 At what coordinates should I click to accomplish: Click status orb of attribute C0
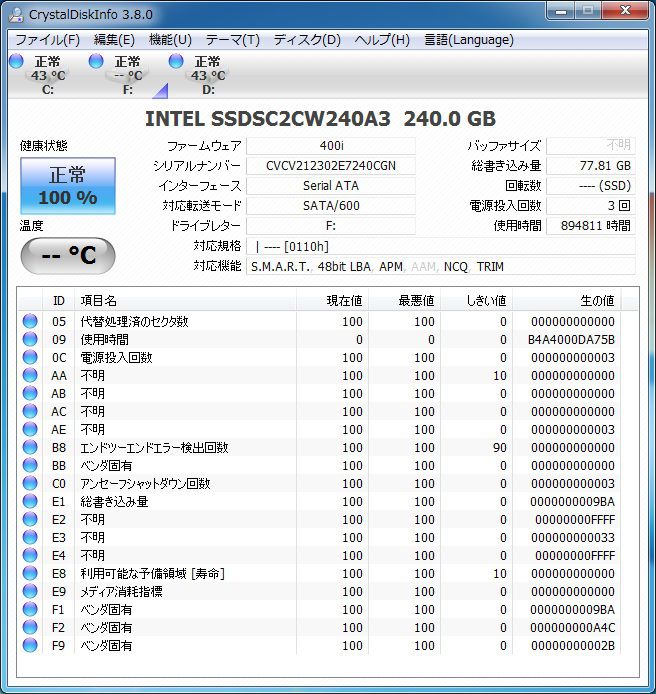[30, 483]
